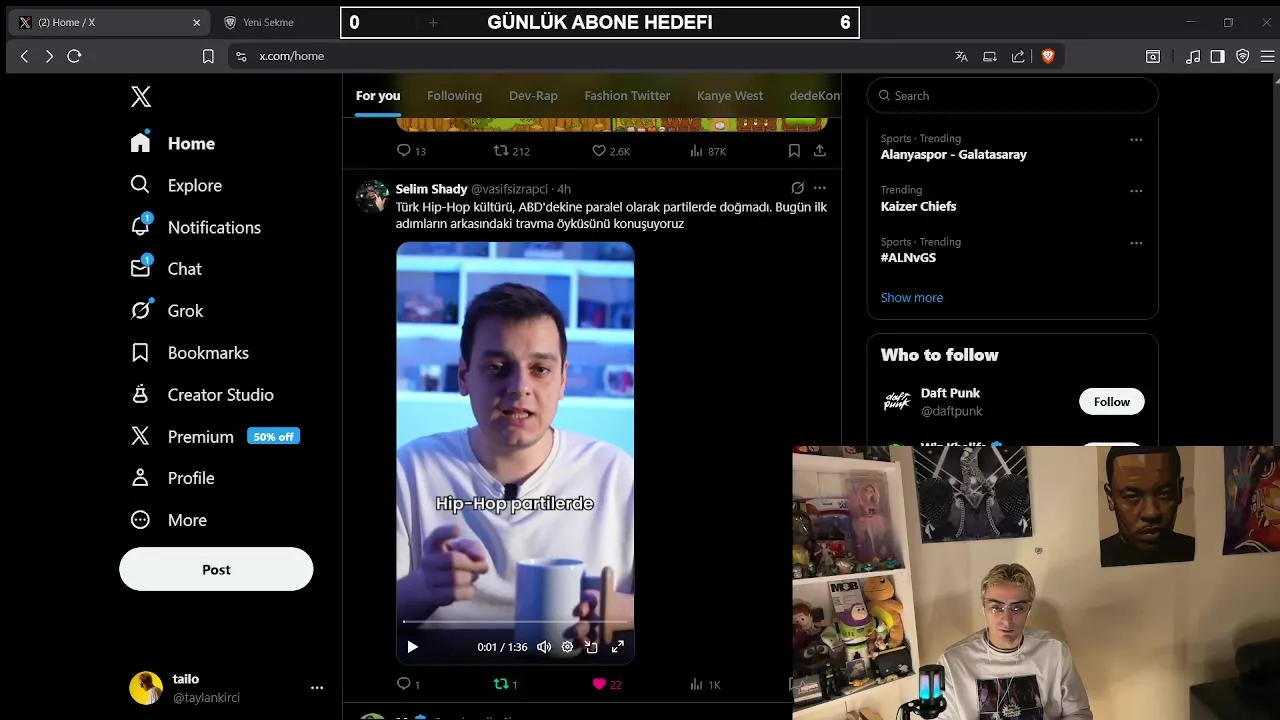Switch to Fashion Twitter tab
Viewport: 1280px width, 720px height.
627,96
